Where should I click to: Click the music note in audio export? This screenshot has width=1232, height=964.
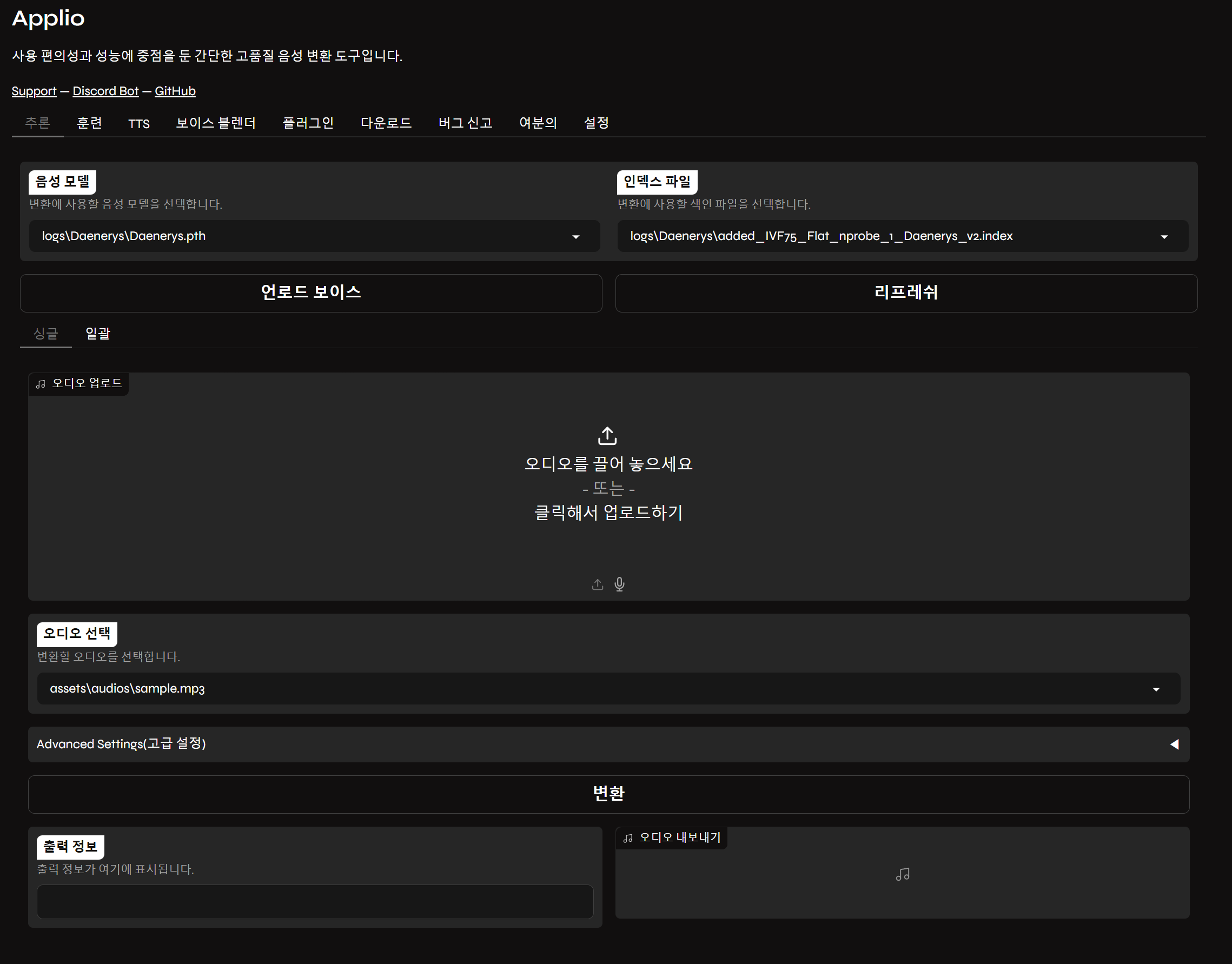(x=902, y=874)
